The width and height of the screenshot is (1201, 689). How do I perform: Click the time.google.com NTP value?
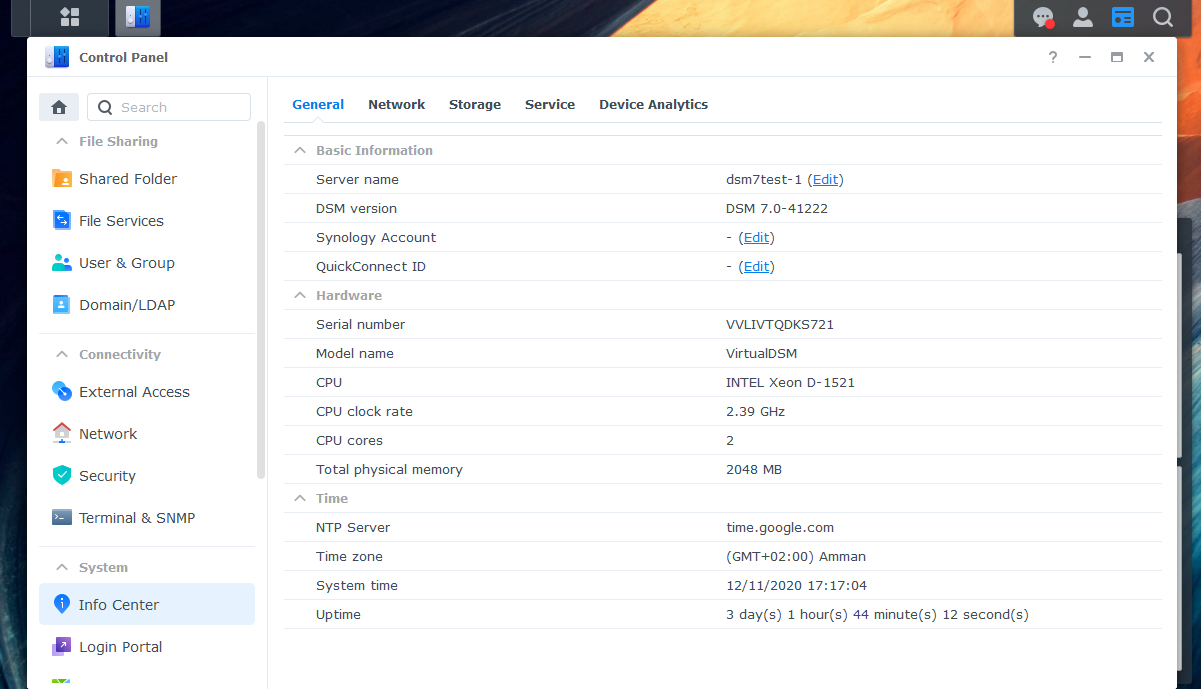(x=780, y=527)
